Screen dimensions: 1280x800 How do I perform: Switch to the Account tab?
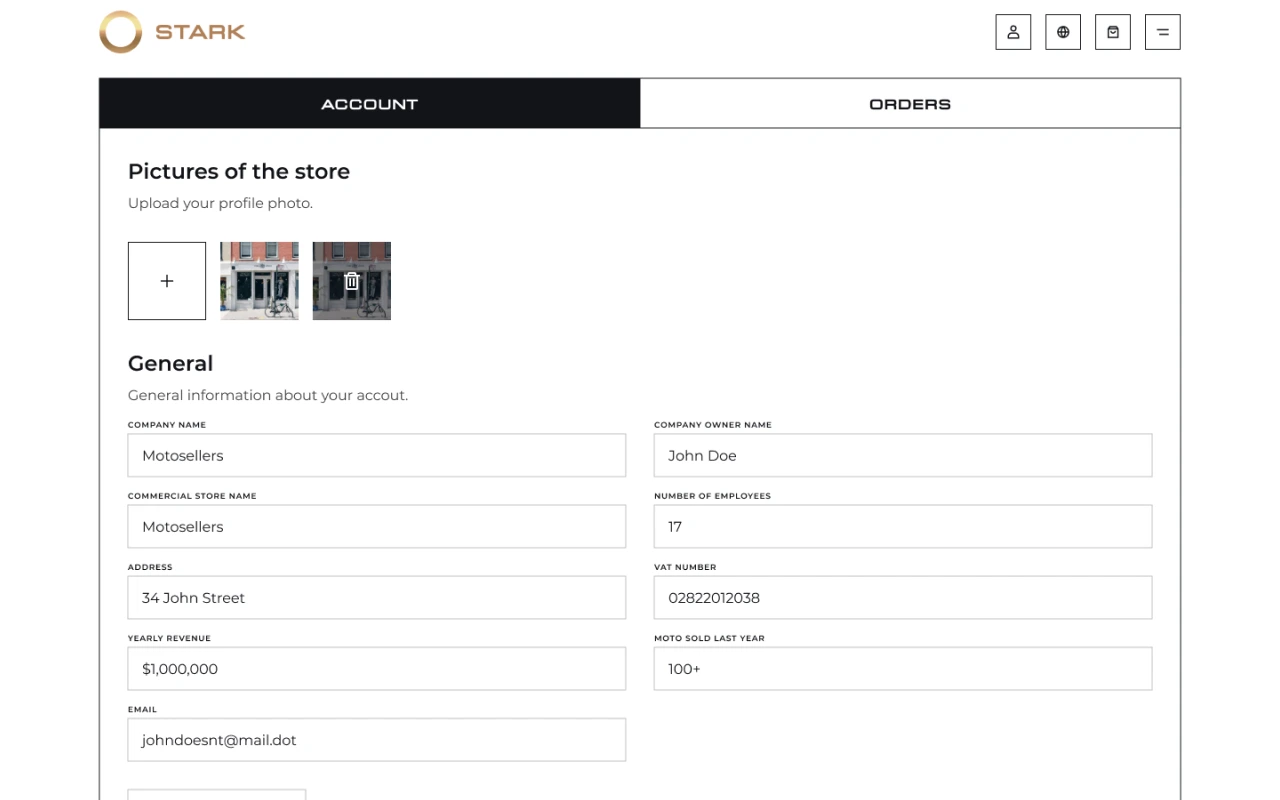click(370, 104)
